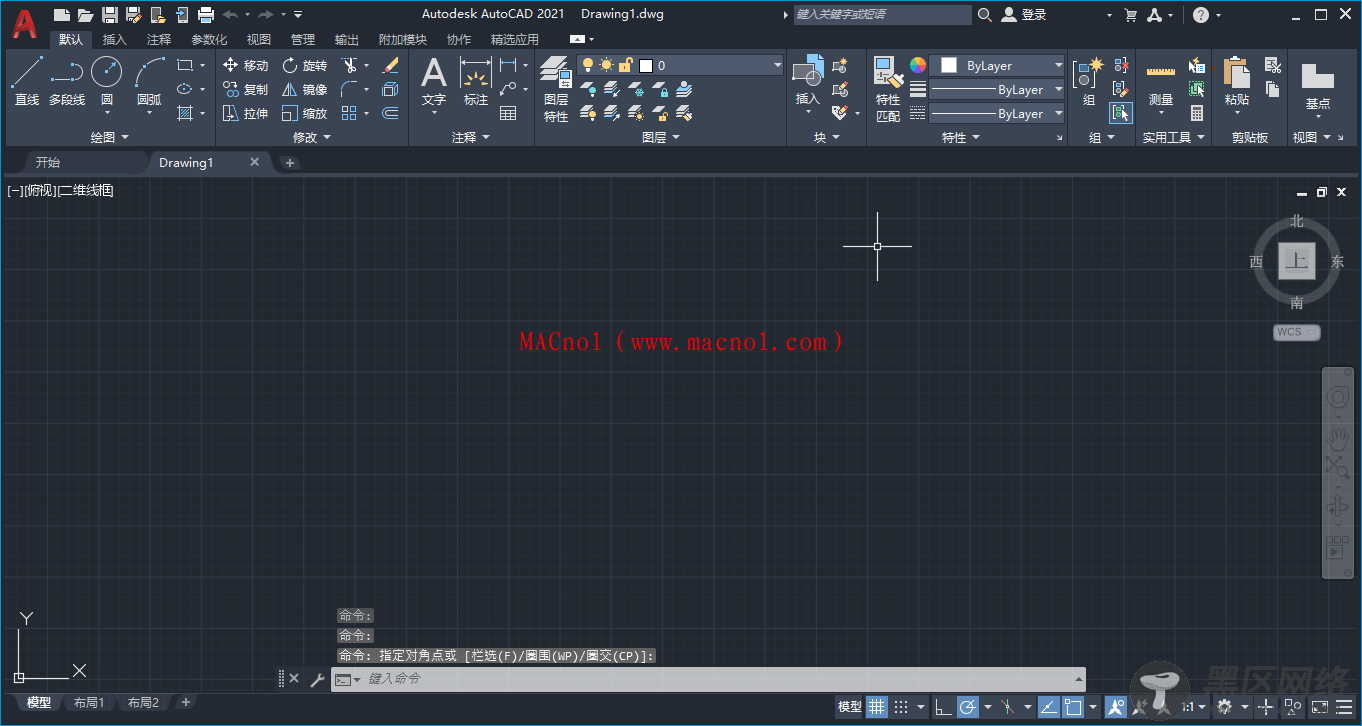Click the Table icon in annotation panel
This screenshot has height=726, width=1362.
tap(508, 113)
